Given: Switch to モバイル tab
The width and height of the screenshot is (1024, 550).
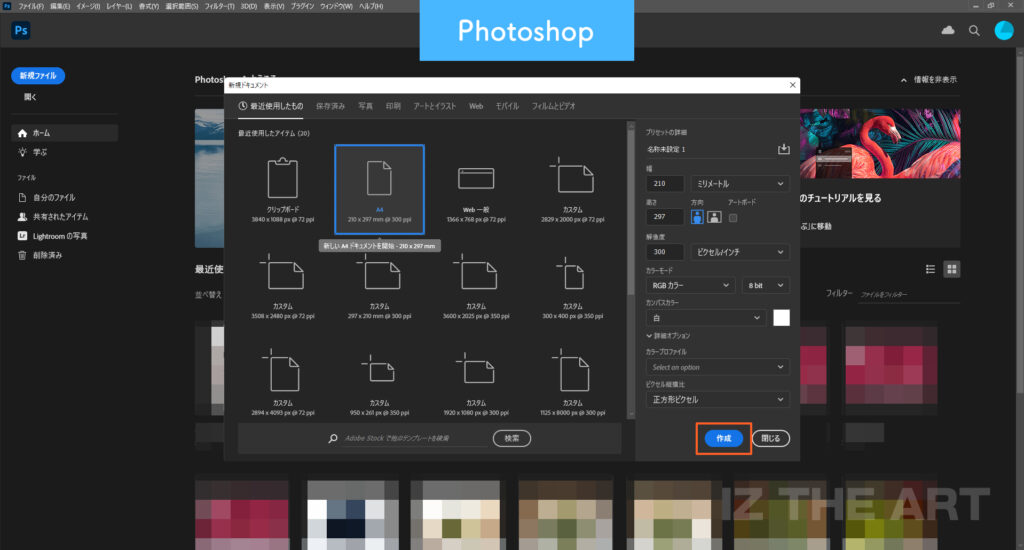Looking at the screenshot, I should tap(507, 106).
